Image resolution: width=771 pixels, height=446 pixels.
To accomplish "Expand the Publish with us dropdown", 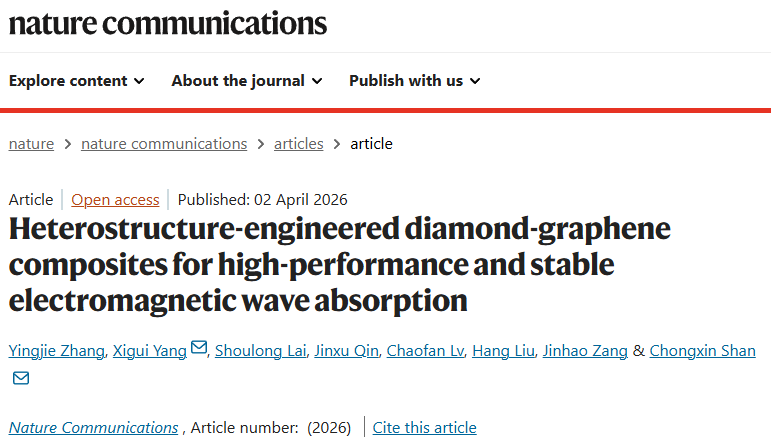I will pyautogui.click(x=414, y=80).
